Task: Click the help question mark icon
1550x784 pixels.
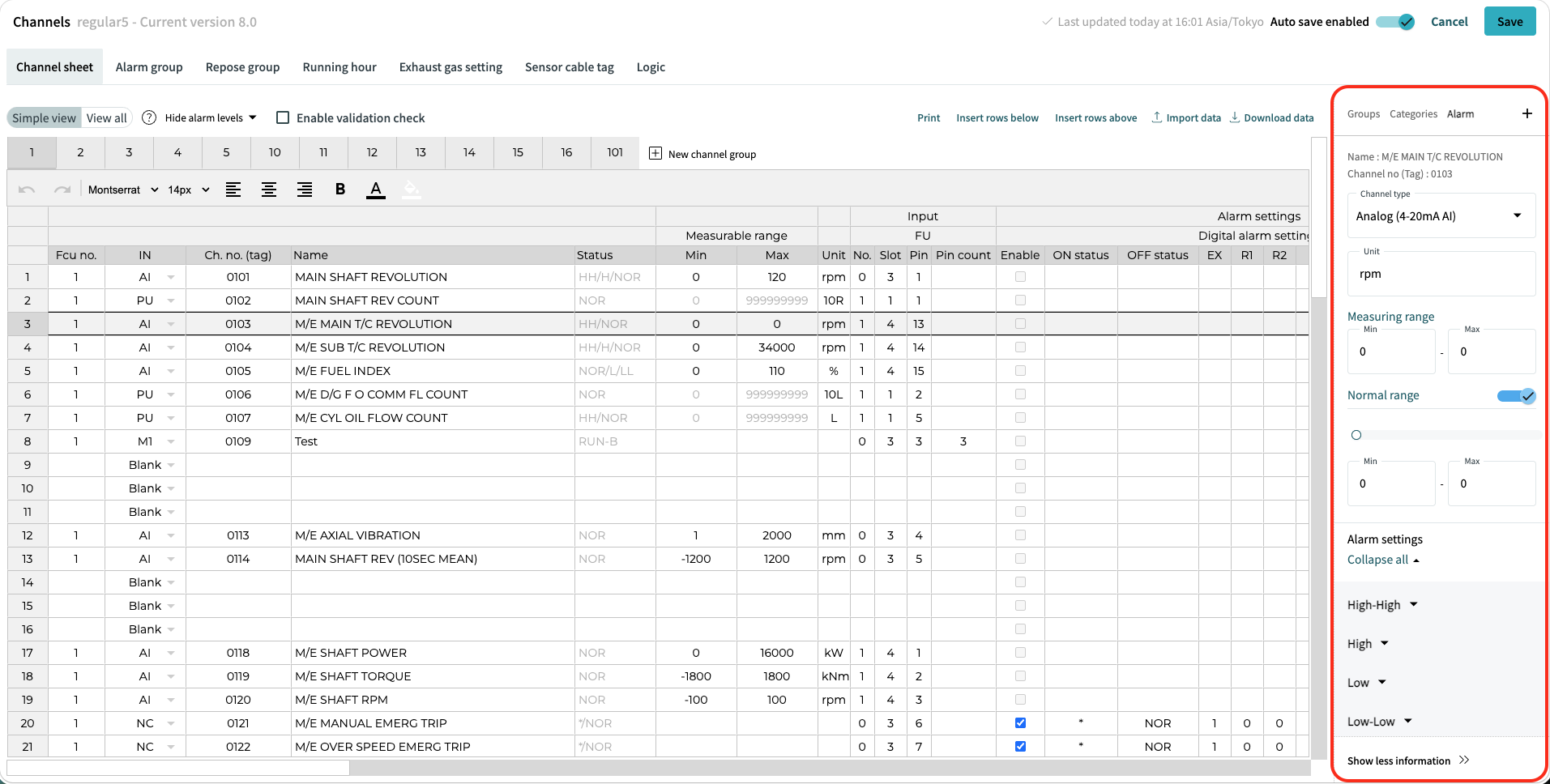Action: [x=149, y=117]
